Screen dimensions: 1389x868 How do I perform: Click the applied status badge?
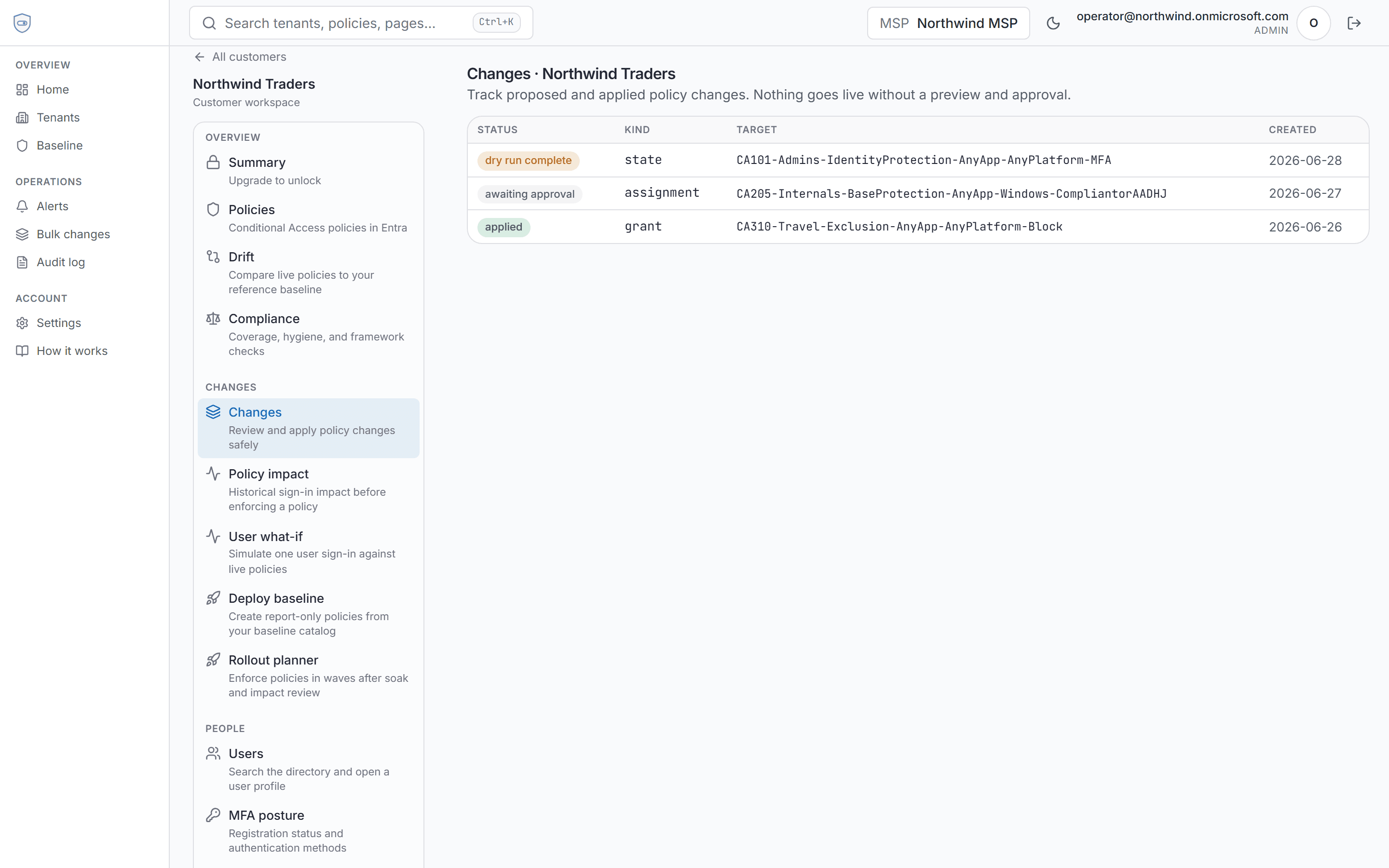[x=504, y=227]
